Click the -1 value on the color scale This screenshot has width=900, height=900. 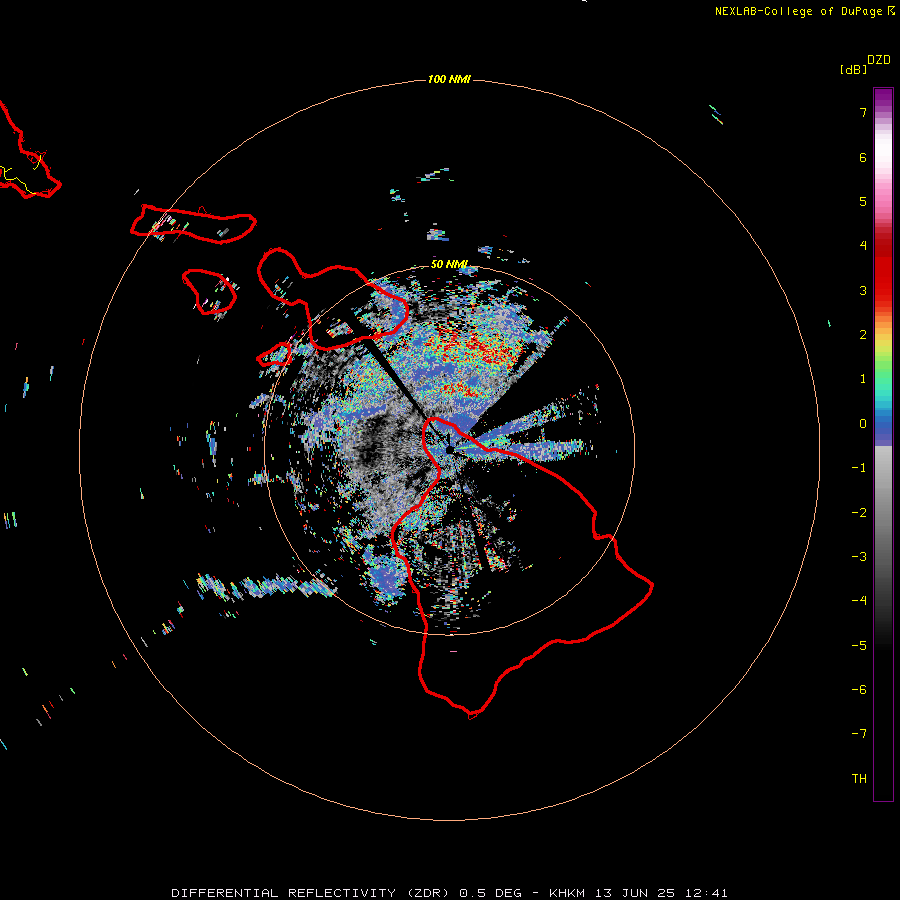pos(859,468)
